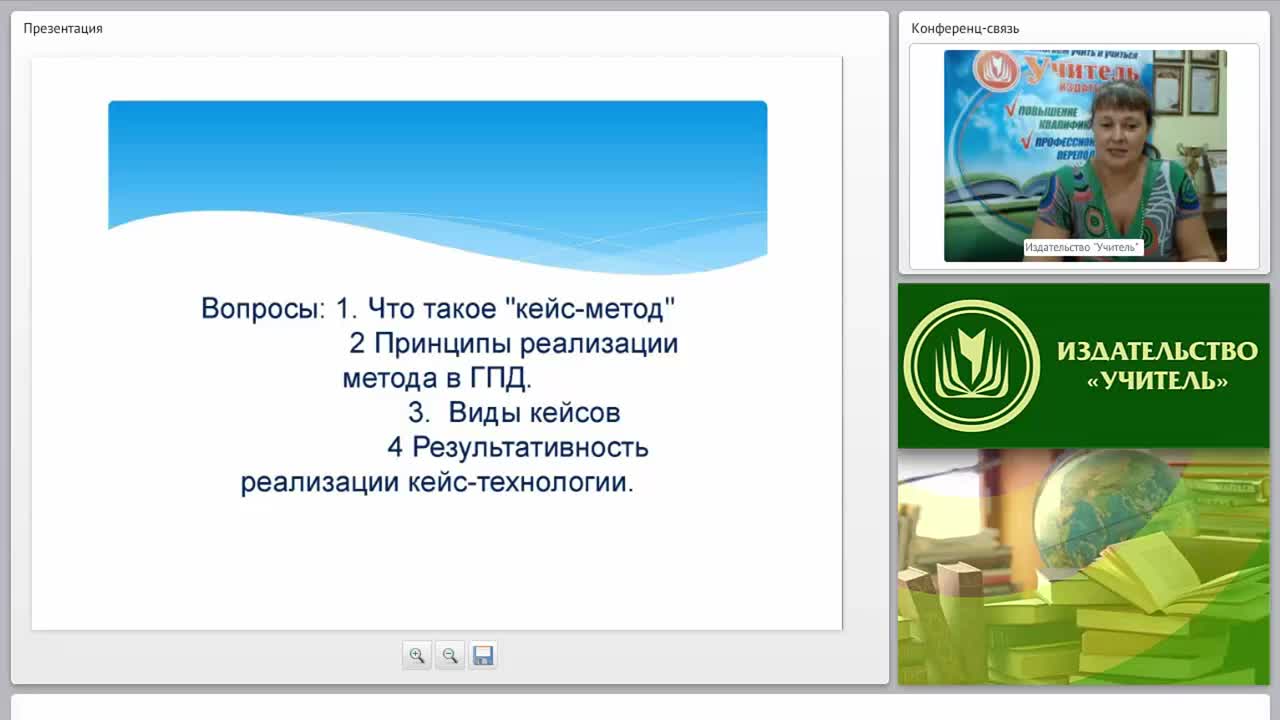Image resolution: width=1280 pixels, height=720 pixels.
Task: Click the word "Вопросы:" on slide
Action: [263, 308]
